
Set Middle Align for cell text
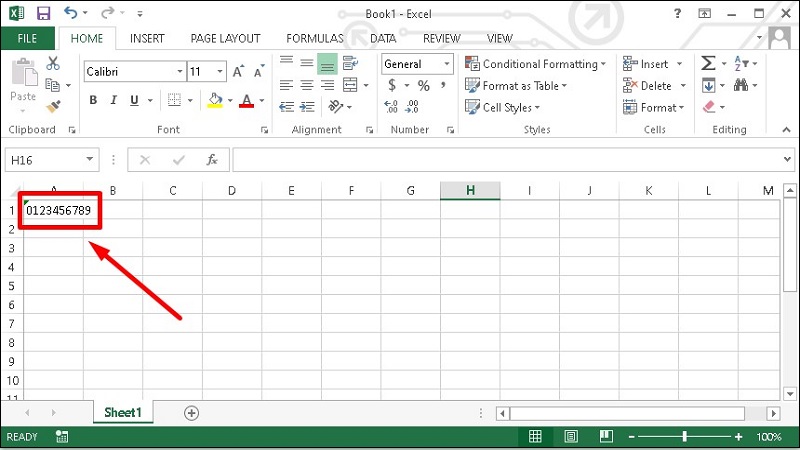tap(307, 63)
